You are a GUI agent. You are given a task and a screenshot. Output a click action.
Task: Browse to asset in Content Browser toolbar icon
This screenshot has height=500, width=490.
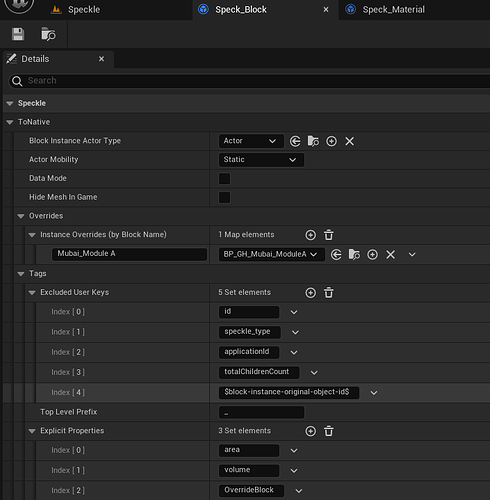click(48, 34)
